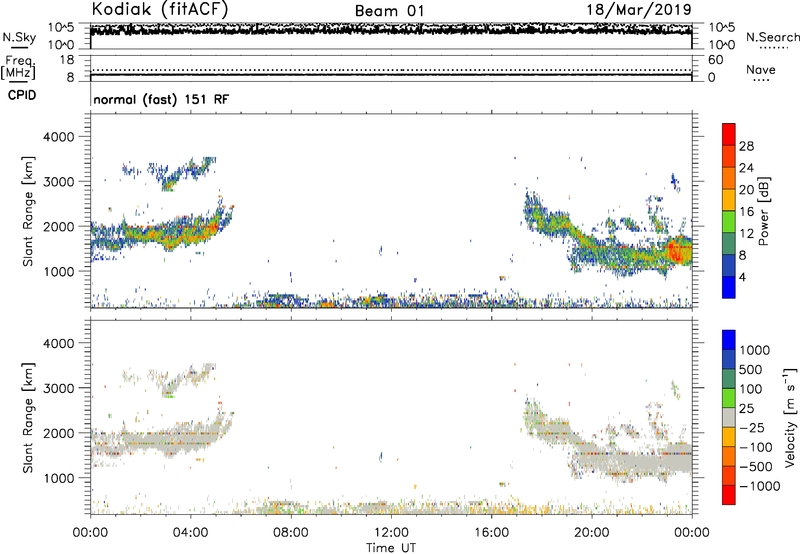Click the date label "18/Mar/2019"
Screen dimensions: 800x554
(x=639, y=10)
